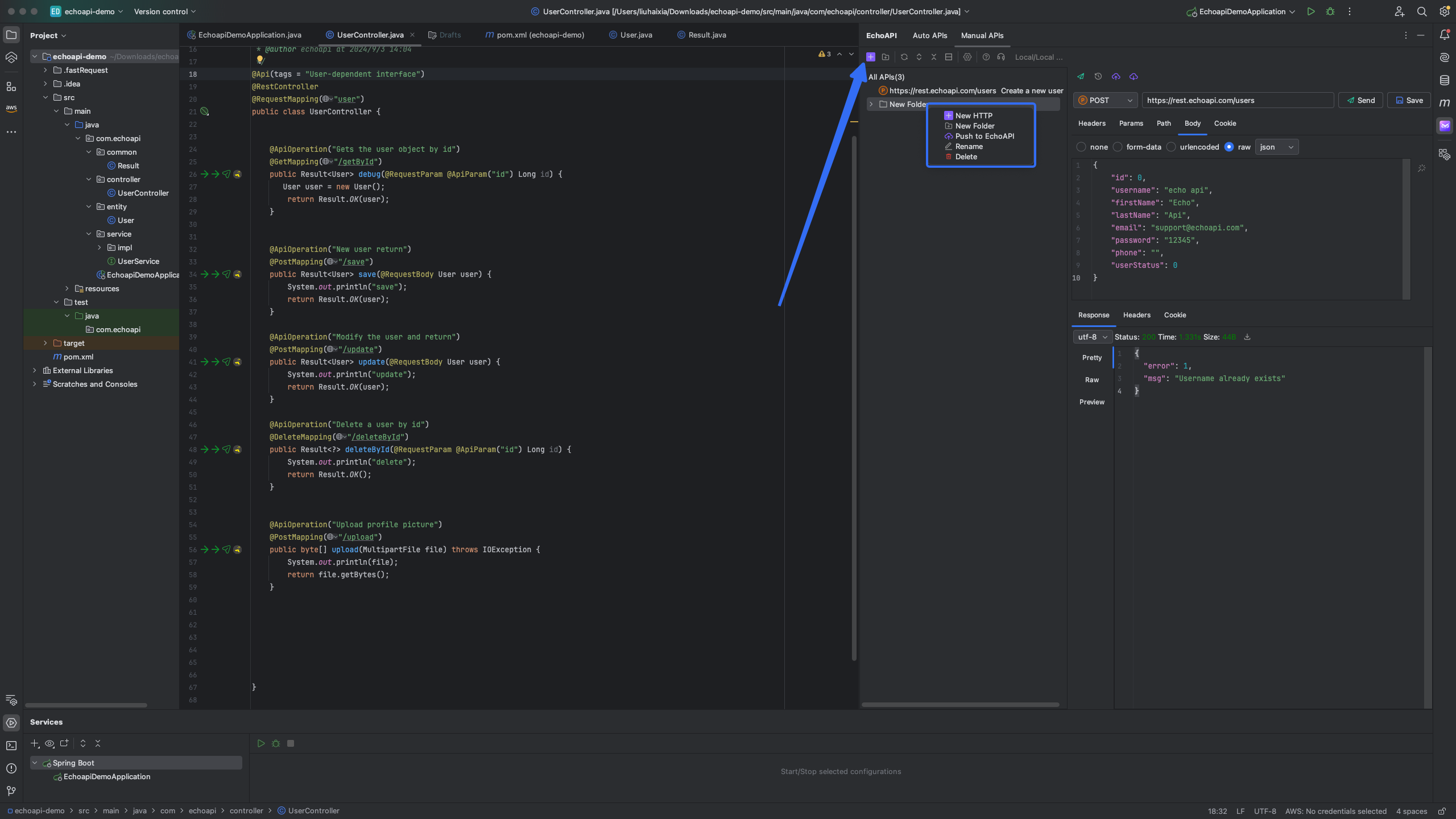Toggle the eye filter icon in Services
1456x819 pixels.
pyautogui.click(x=49, y=743)
